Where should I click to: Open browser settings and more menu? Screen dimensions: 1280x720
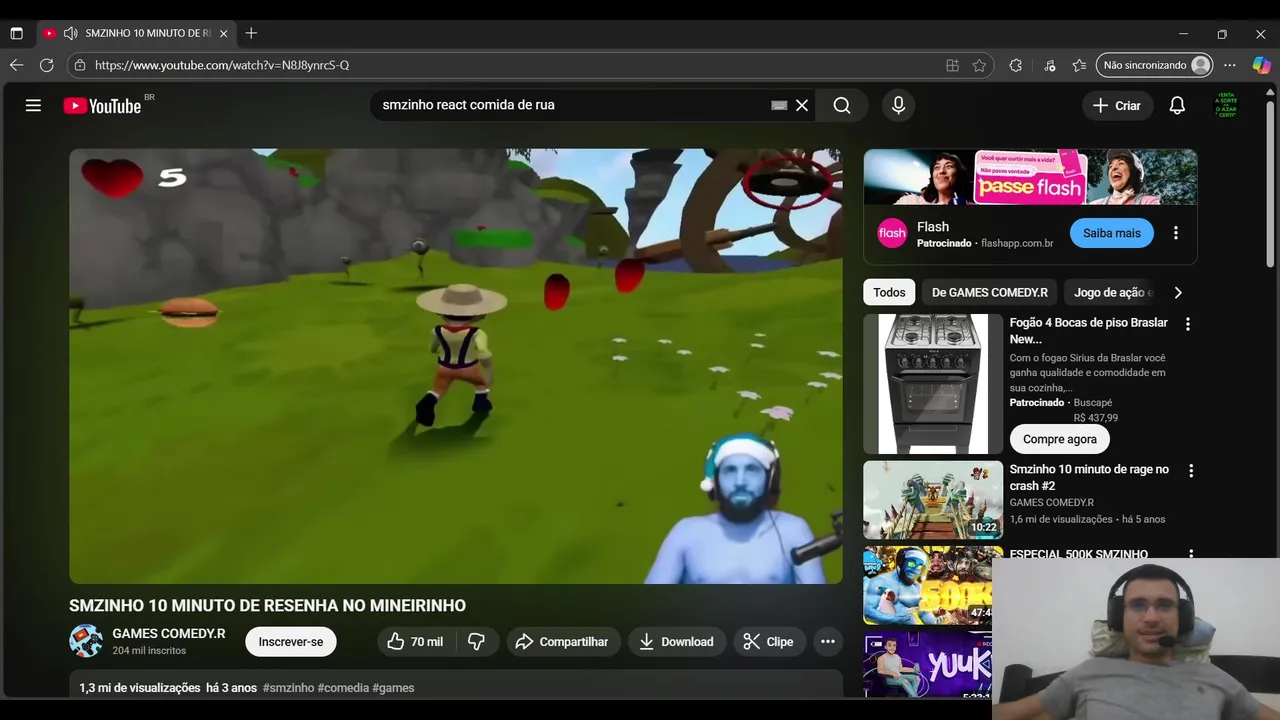click(1230, 65)
